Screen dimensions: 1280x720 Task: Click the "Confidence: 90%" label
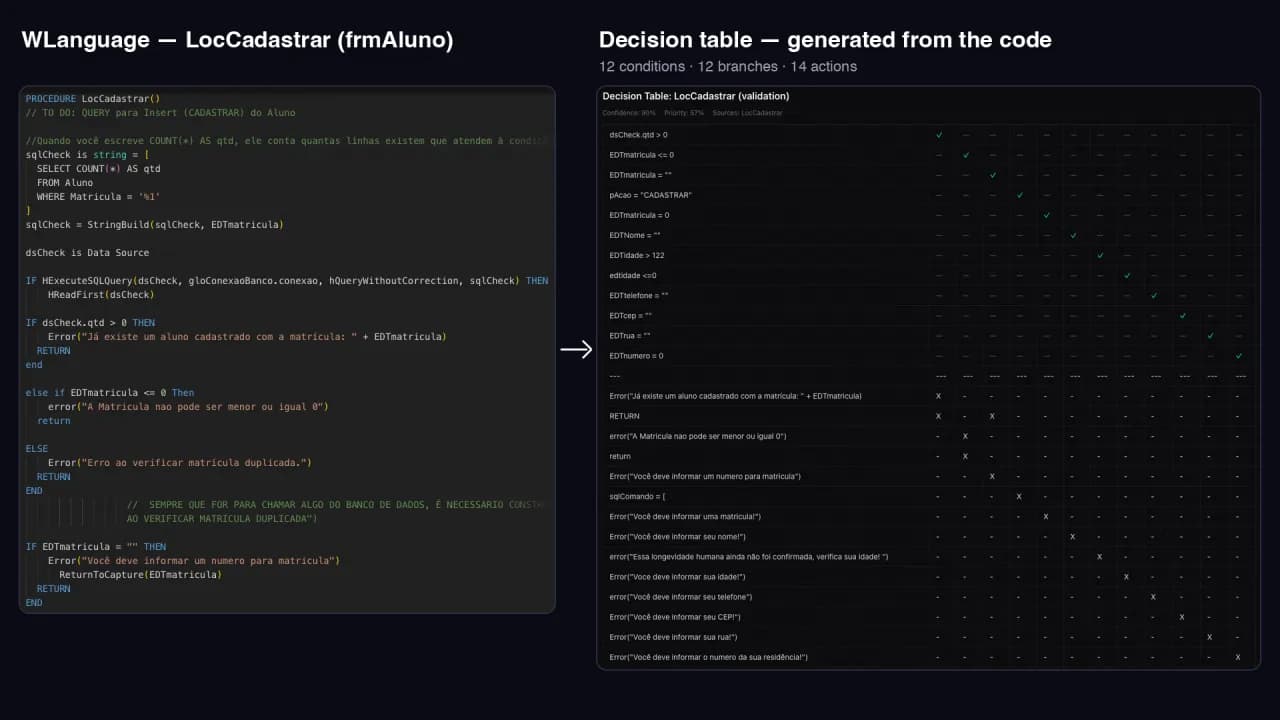(x=629, y=113)
